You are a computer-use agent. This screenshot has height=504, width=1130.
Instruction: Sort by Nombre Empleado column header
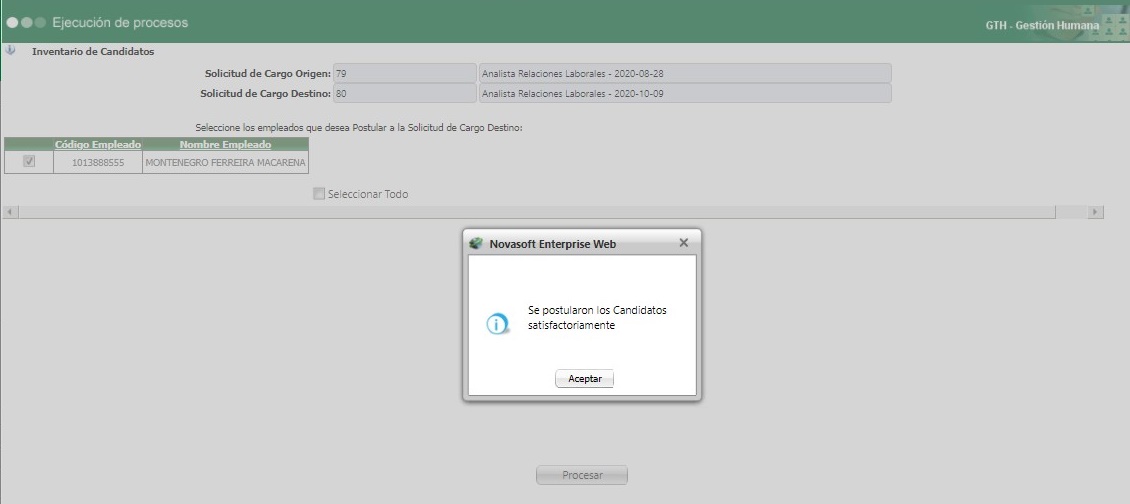[x=226, y=144]
